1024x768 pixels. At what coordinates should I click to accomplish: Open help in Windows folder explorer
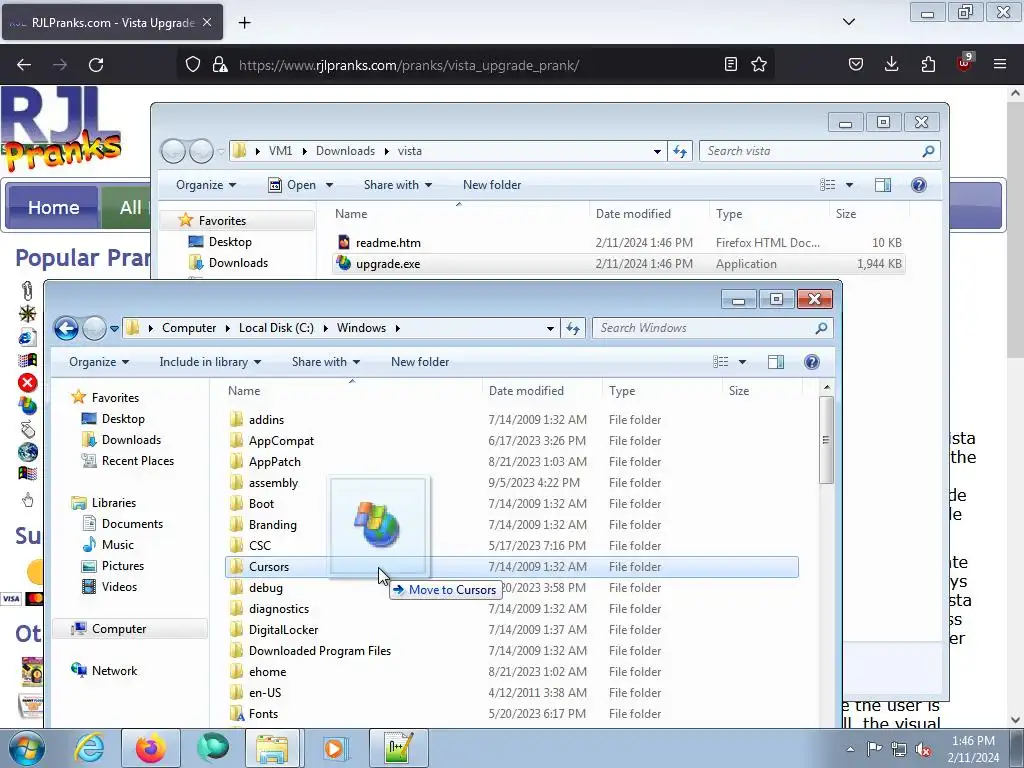coord(811,362)
